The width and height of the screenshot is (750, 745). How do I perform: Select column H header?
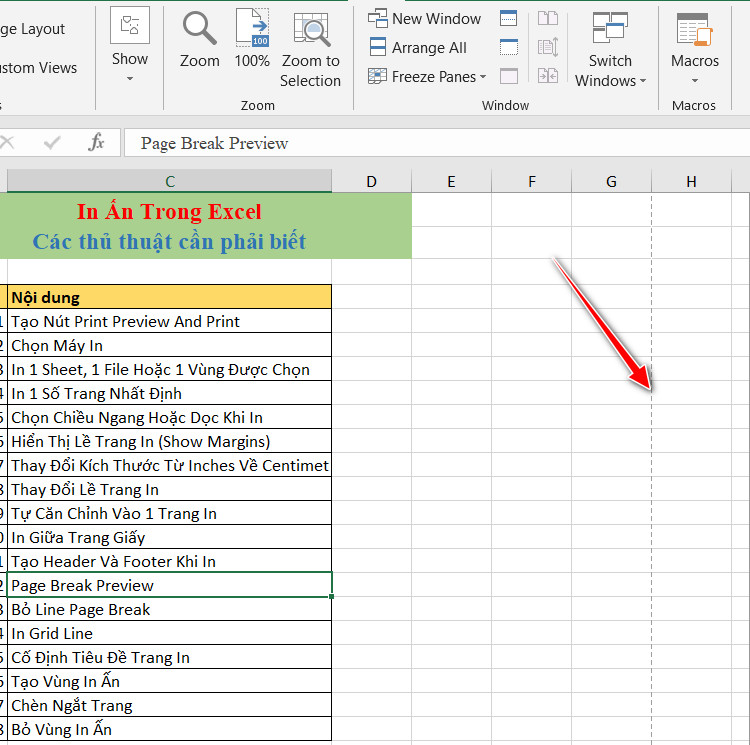coord(691,181)
